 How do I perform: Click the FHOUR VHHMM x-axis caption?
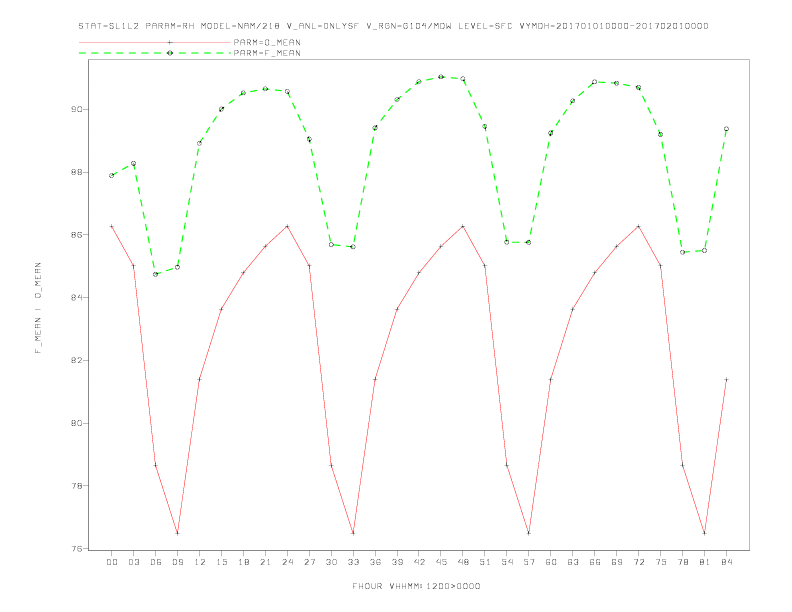click(416, 586)
